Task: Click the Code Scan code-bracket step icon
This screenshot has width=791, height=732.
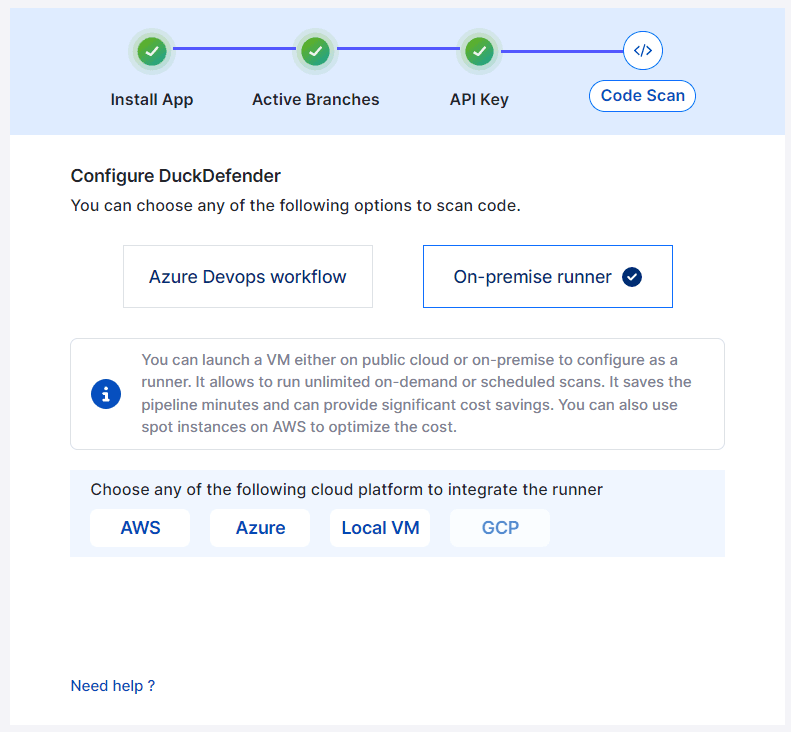Action: pyautogui.click(x=643, y=50)
